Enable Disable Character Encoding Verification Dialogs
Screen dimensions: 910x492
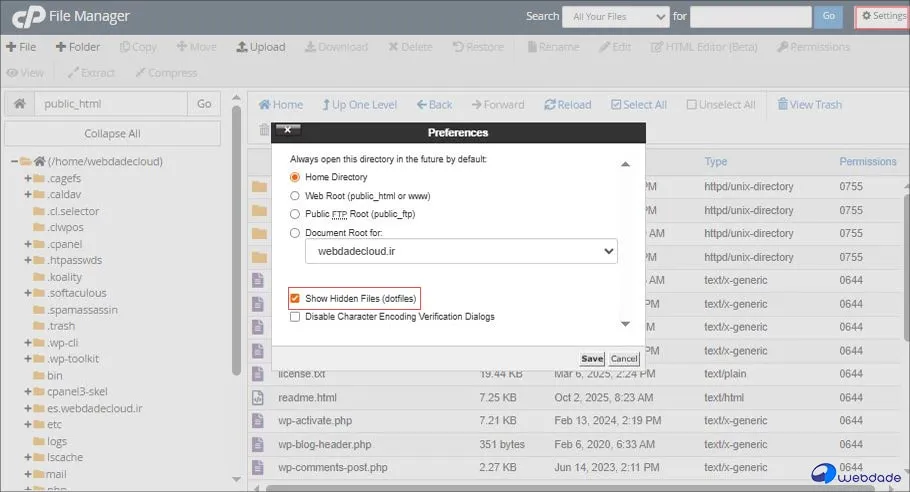point(295,317)
